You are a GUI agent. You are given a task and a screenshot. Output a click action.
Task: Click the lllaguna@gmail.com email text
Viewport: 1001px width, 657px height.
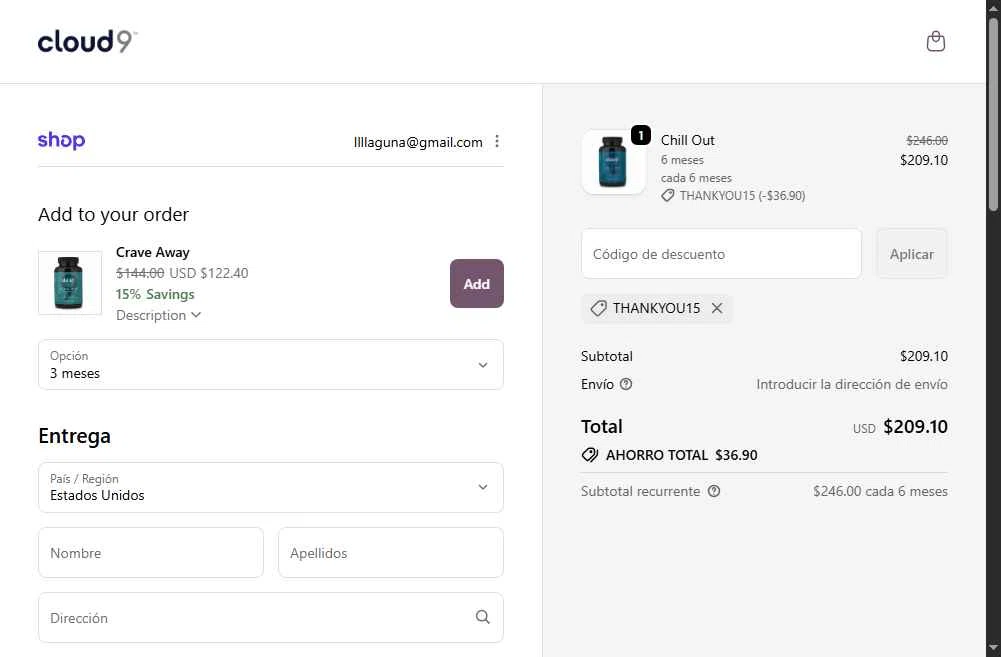(x=418, y=142)
